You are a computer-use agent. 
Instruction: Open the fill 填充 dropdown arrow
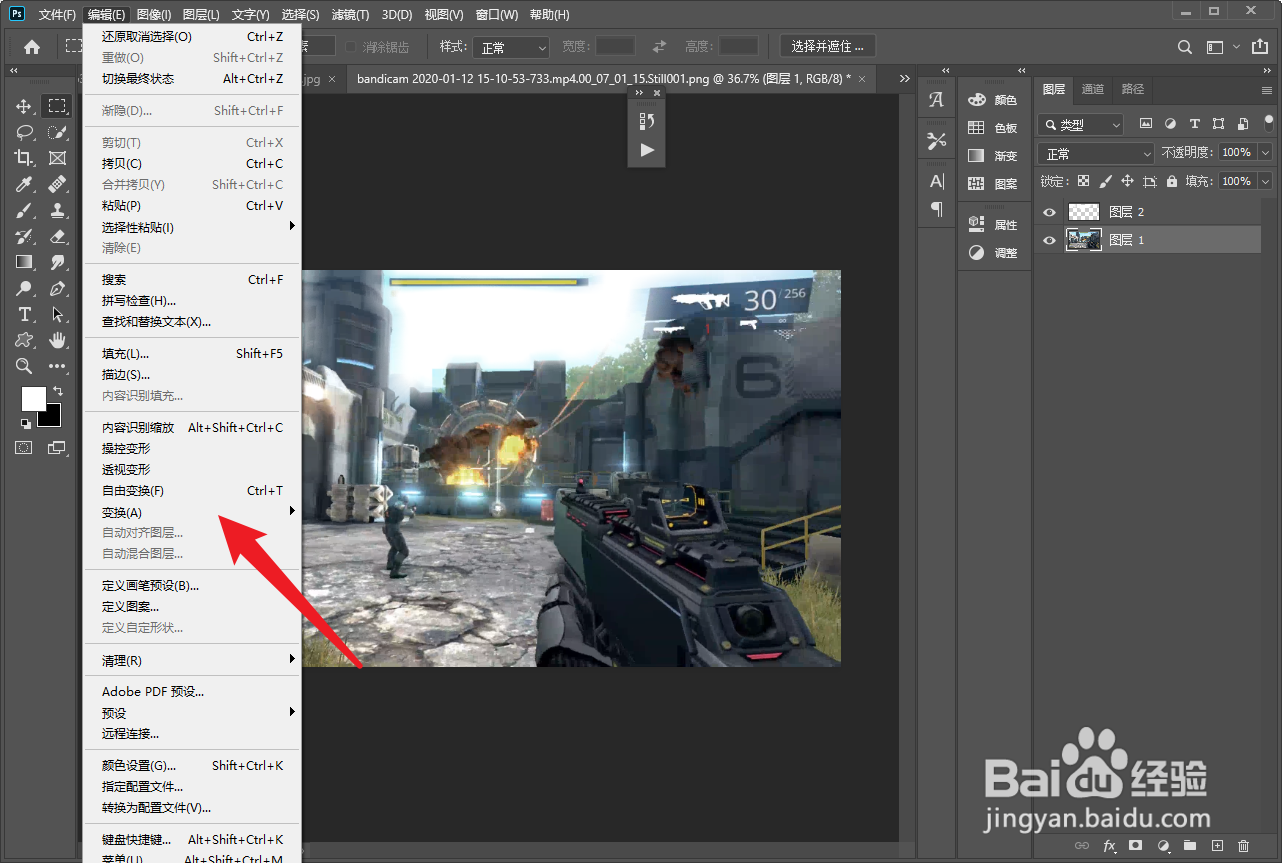click(x=1265, y=181)
